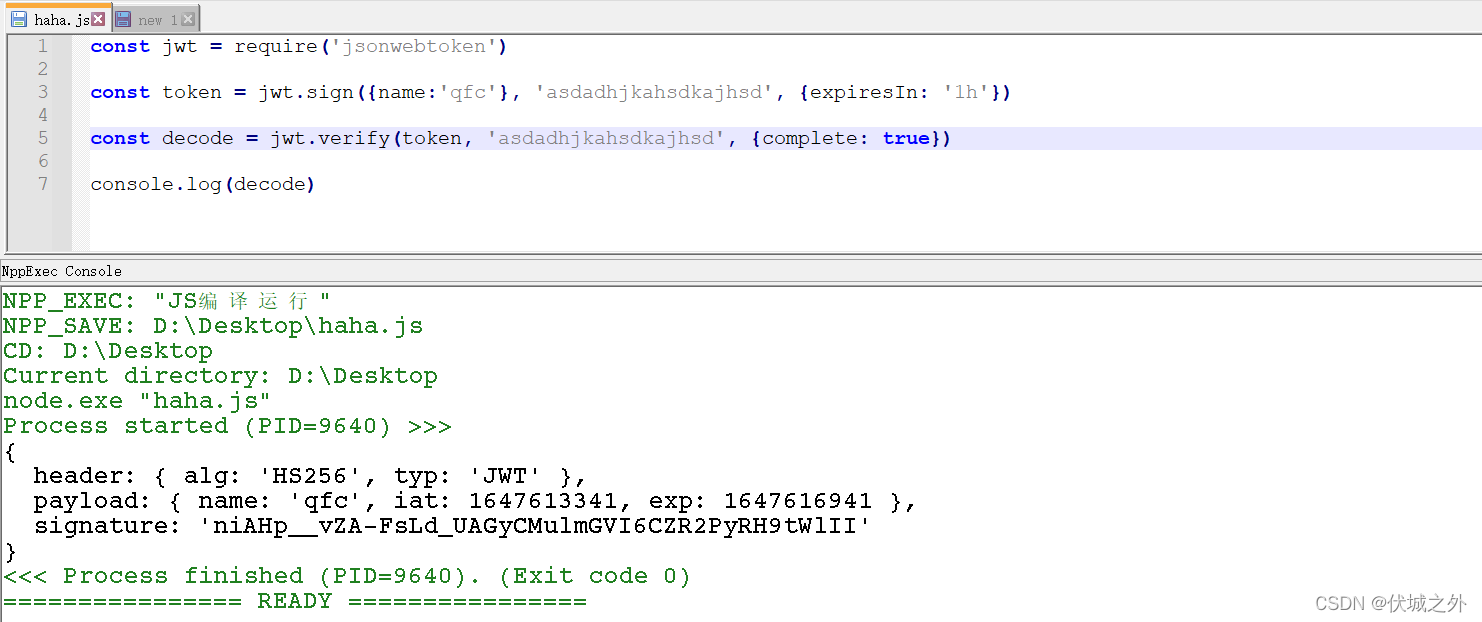1482x622 pixels.
Task: Click the payload output line
Action: click(x=475, y=501)
